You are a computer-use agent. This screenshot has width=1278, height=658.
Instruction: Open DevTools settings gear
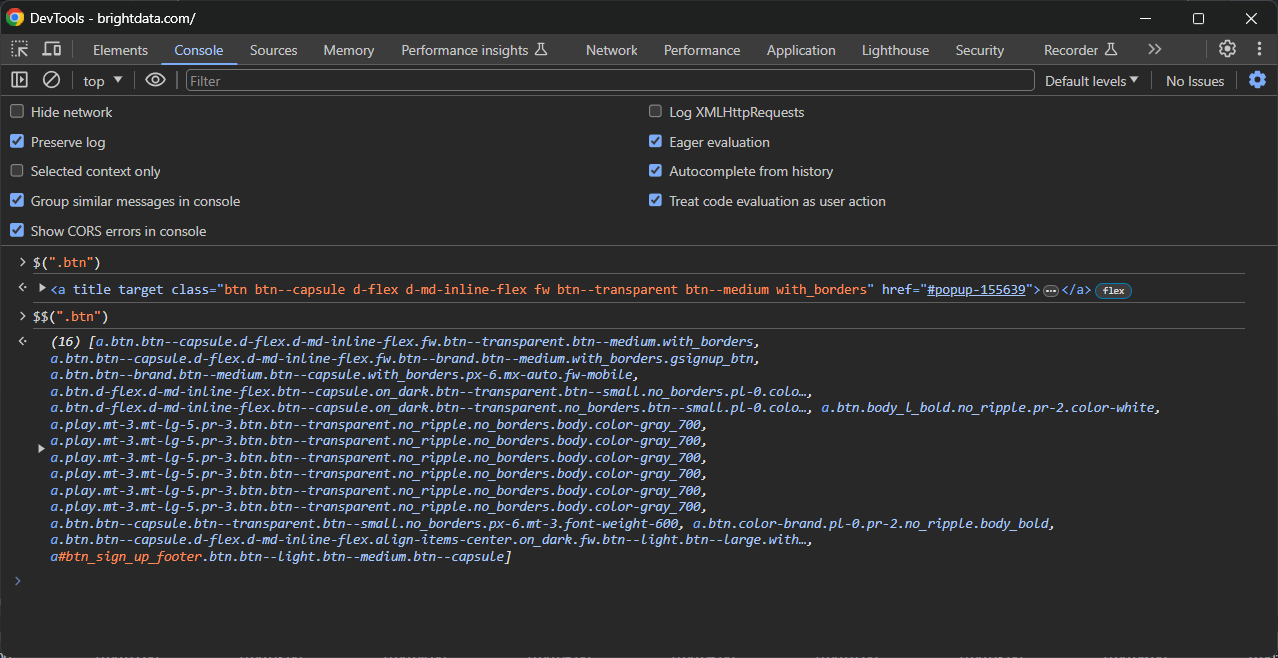pyautogui.click(x=1227, y=49)
